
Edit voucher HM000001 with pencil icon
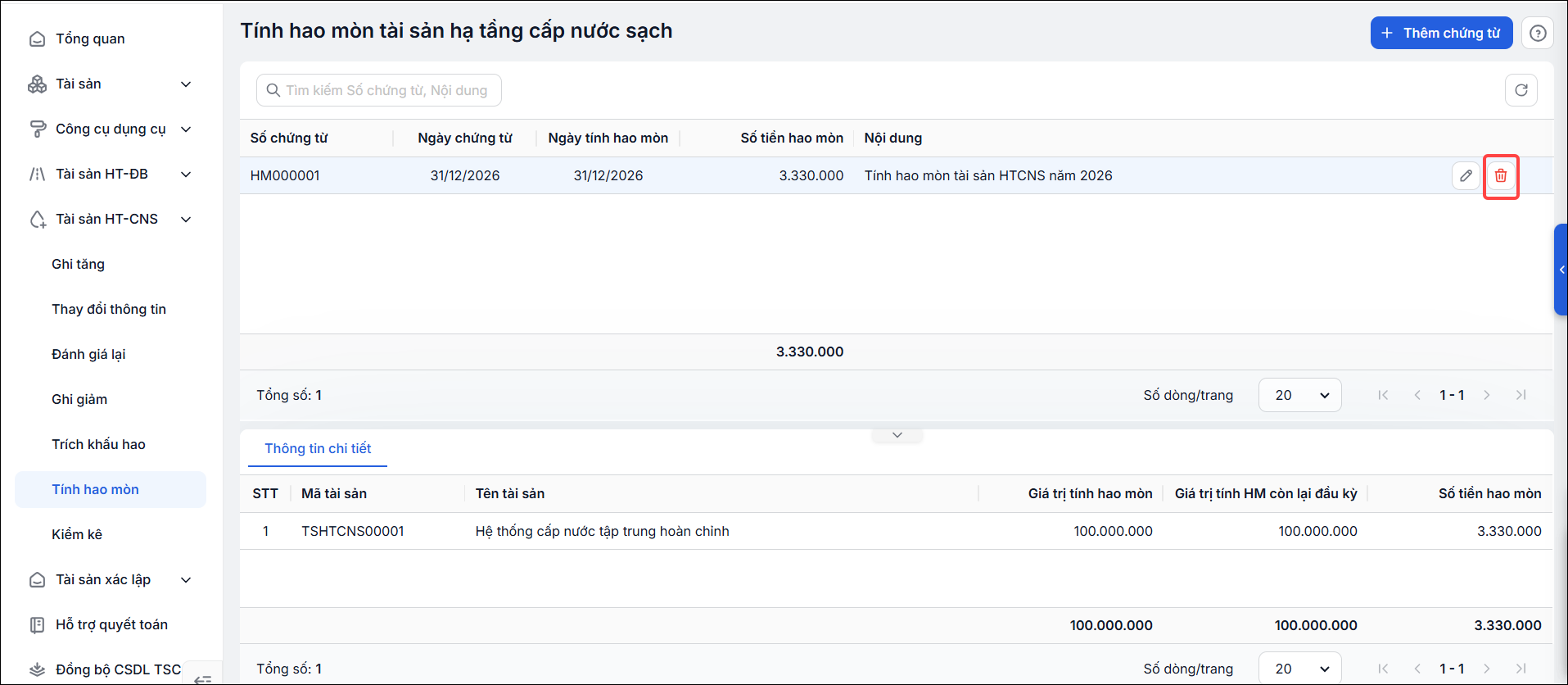(x=1466, y=175)
